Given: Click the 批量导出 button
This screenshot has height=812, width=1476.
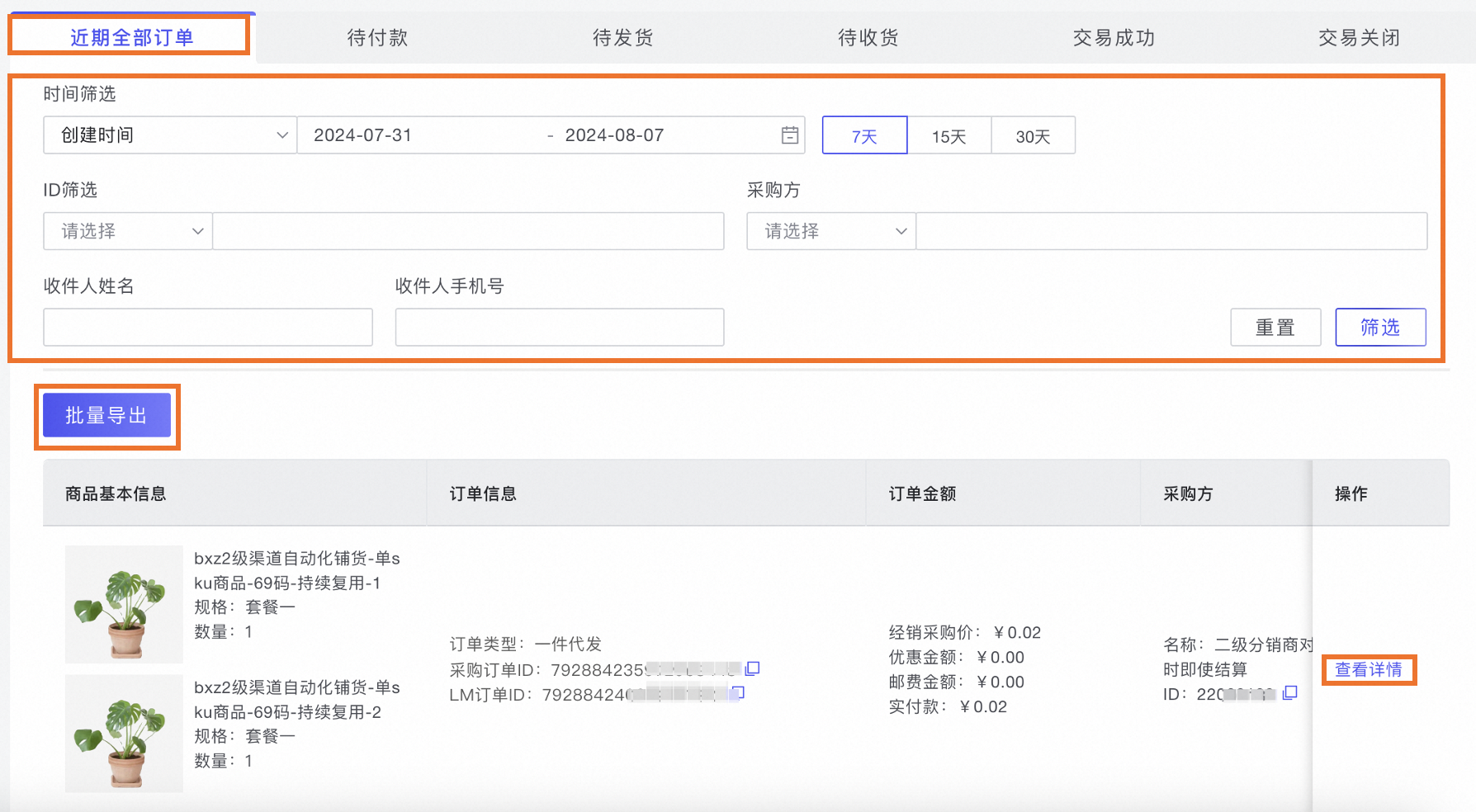Looking at the screenshot, I should click(x=106, y=415).
